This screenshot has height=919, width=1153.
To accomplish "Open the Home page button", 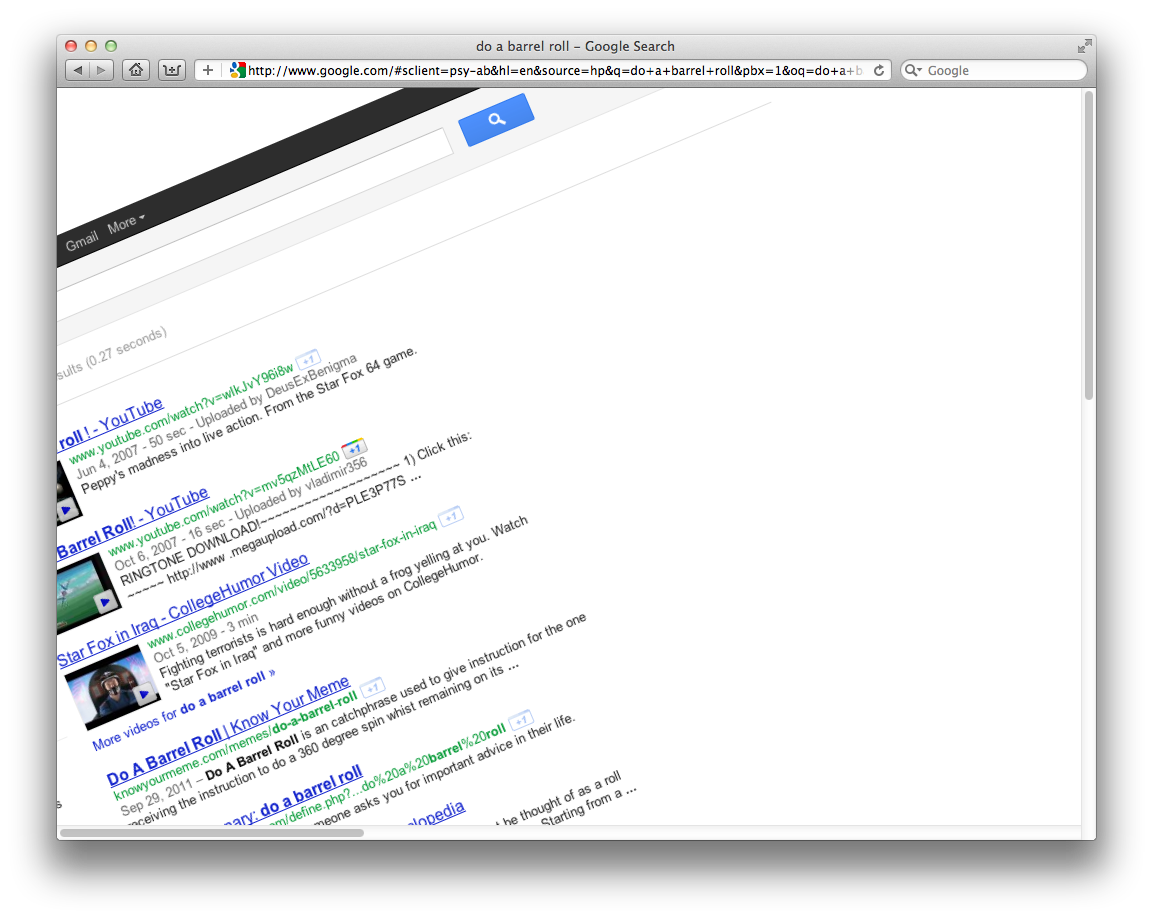I will pyautogui.click(x=135, y=70).
